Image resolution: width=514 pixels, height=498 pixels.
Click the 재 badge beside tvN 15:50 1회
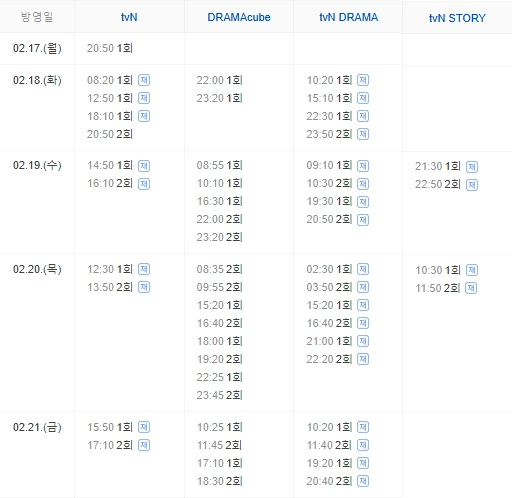click(144, 427)
